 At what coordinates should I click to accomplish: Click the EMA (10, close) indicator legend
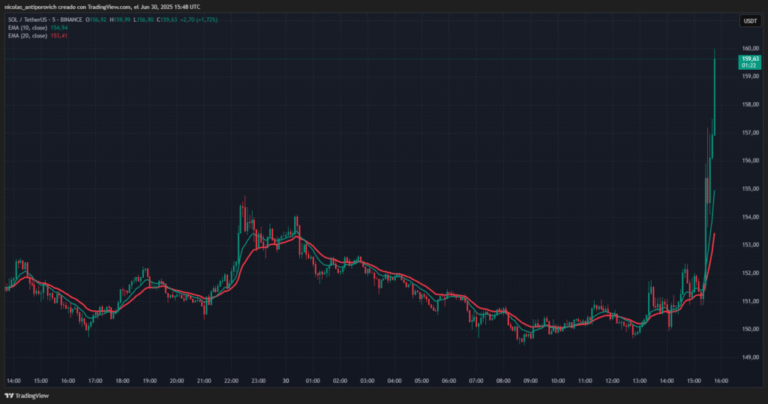point(27,28)
